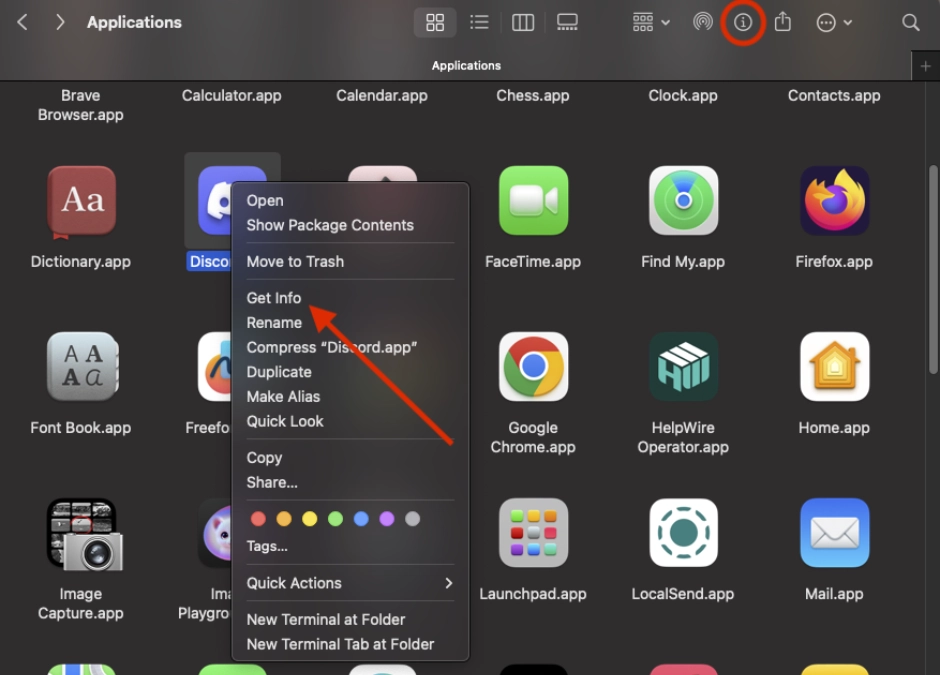
Task: Select the LocalSend app icon
Action: [683, 532]
